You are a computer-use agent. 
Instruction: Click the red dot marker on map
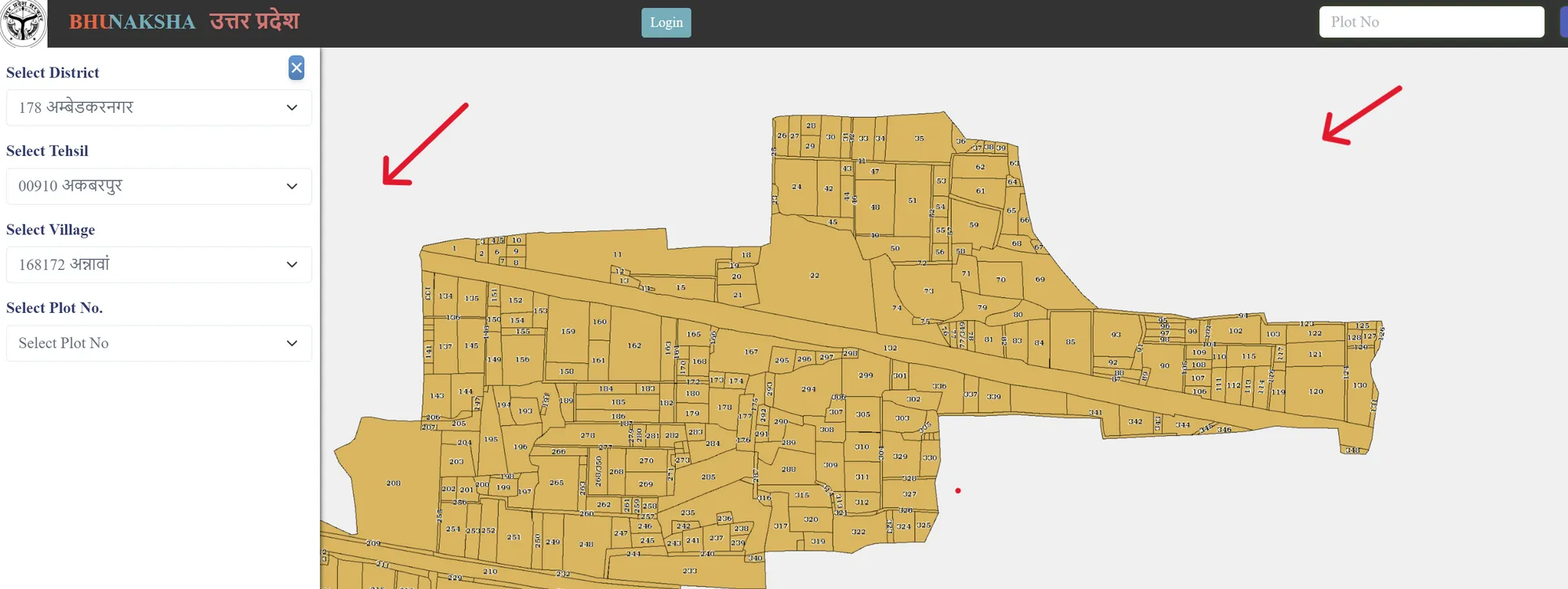click(957, 491)
